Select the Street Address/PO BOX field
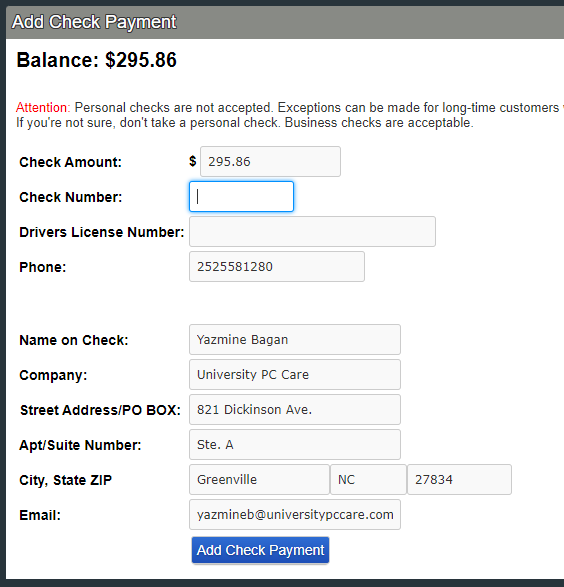The width and height of the screenshot is (564, 587). coord(295,410)
